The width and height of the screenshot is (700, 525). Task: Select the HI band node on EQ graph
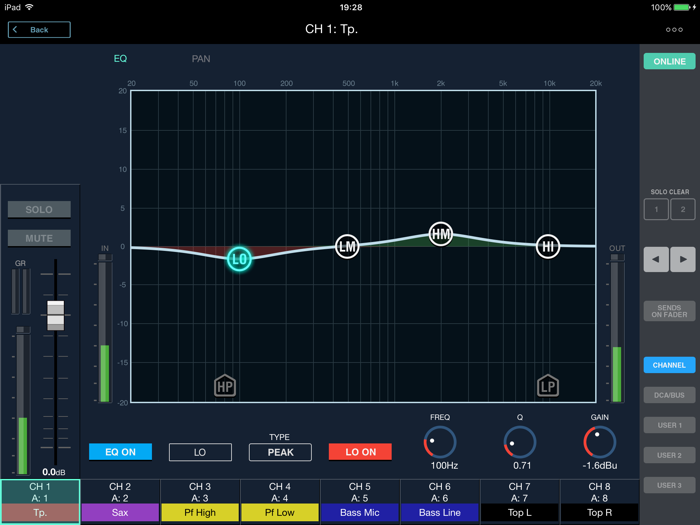tap(548, 246)
